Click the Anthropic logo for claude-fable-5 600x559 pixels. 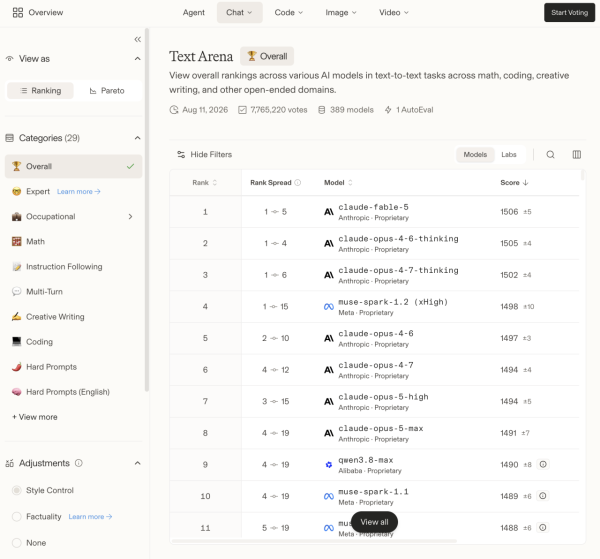click(x=329, y=212)
